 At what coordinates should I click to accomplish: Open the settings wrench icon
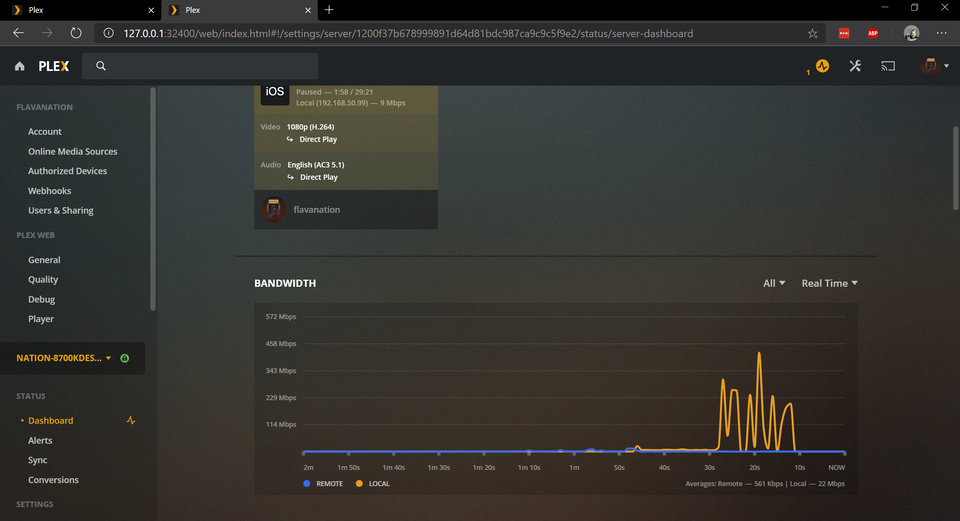coord(855,66)
